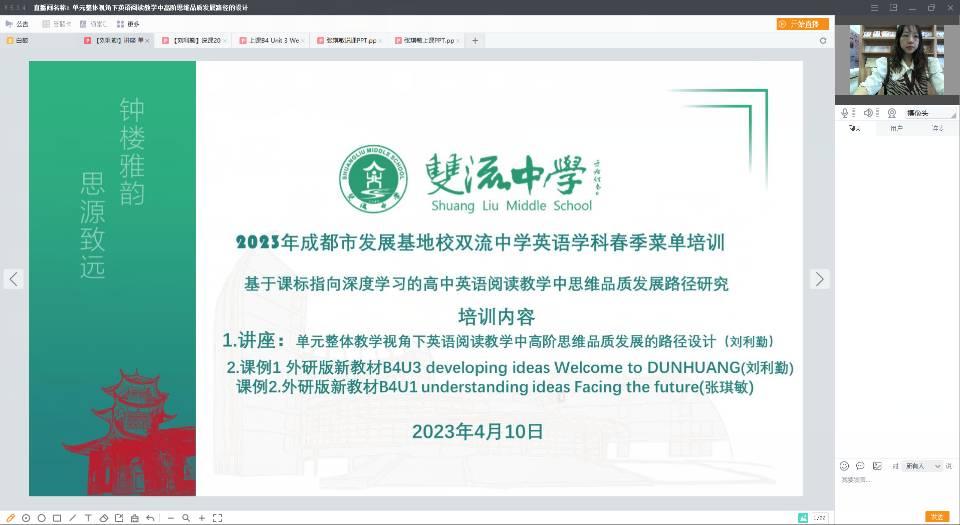This screenshot has width=960, height=525.
Task: Go to the next slide arrow
Action: coord(820,279)
